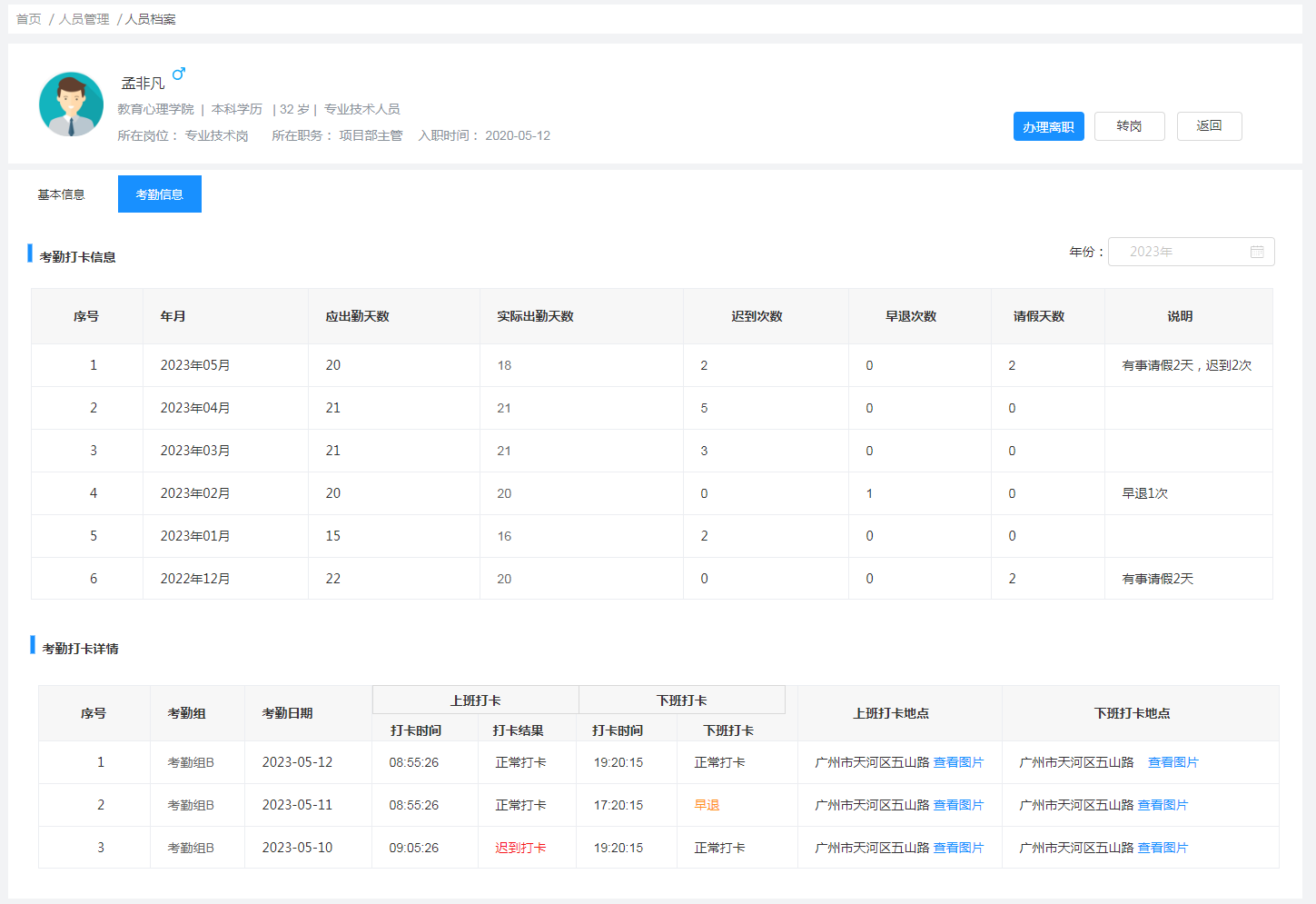Select the 考勤信息 tab
Image resolution: width=1316 pixels, height=904 pixels.
coord(160,194)
